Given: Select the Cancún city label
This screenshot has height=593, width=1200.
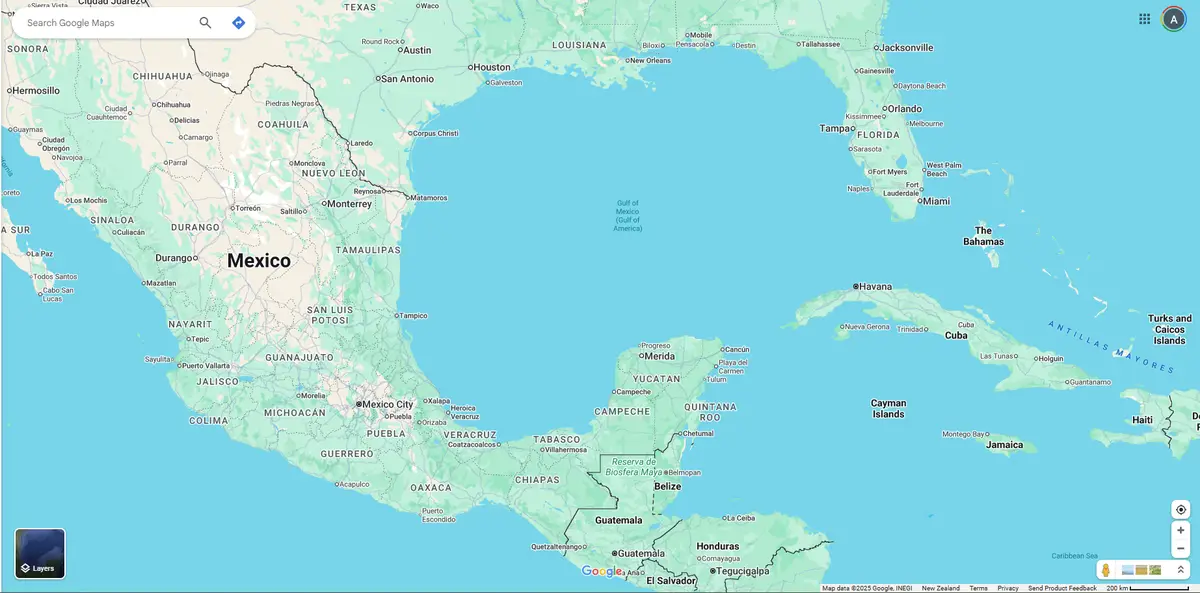Looking at the screenshot, I should pos(737,349).
